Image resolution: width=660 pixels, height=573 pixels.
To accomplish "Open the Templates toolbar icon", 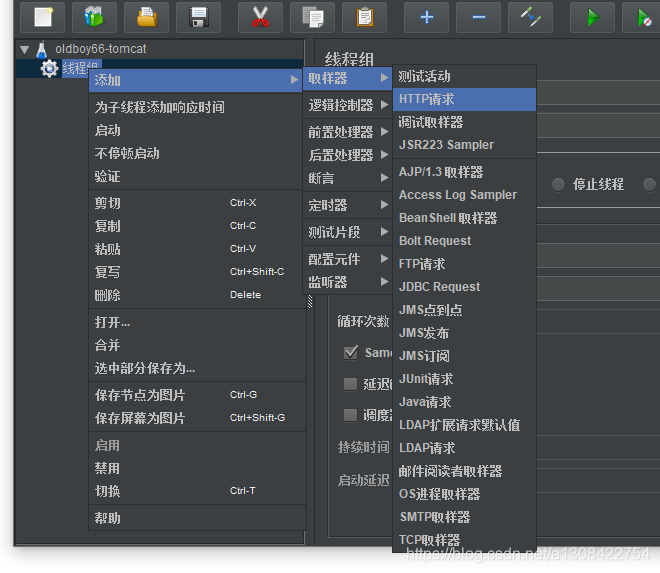I will [94, 17].
